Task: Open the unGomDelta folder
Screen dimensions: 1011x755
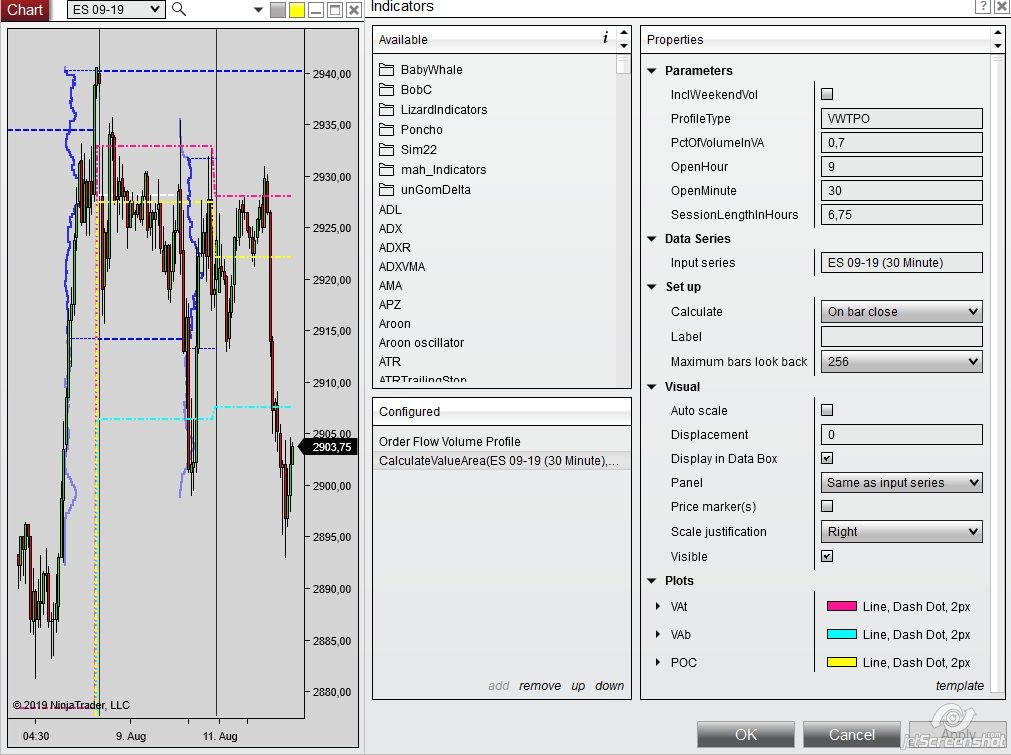Action: pos(435,190)
